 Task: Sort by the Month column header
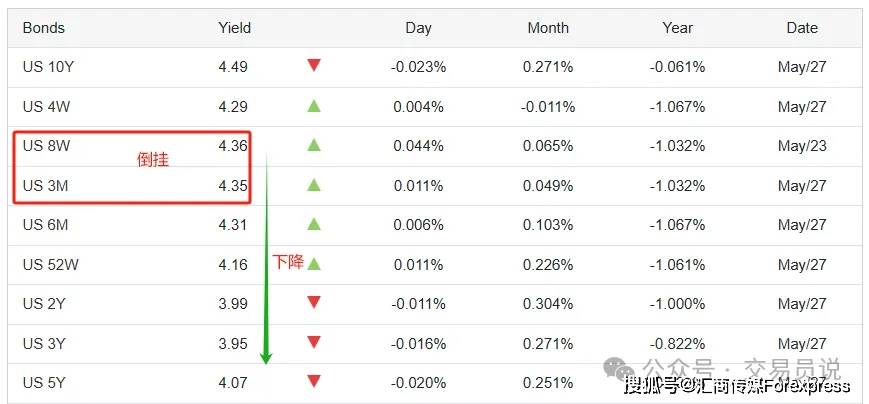548,28
